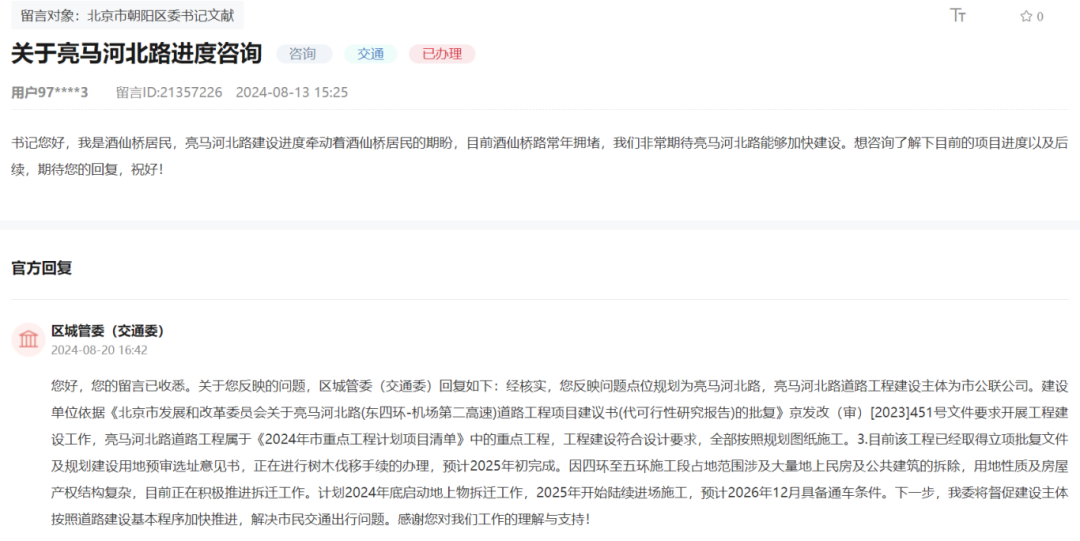Click the 已办理 status tag
1080x541 pixels.
(x=442, y=54)
